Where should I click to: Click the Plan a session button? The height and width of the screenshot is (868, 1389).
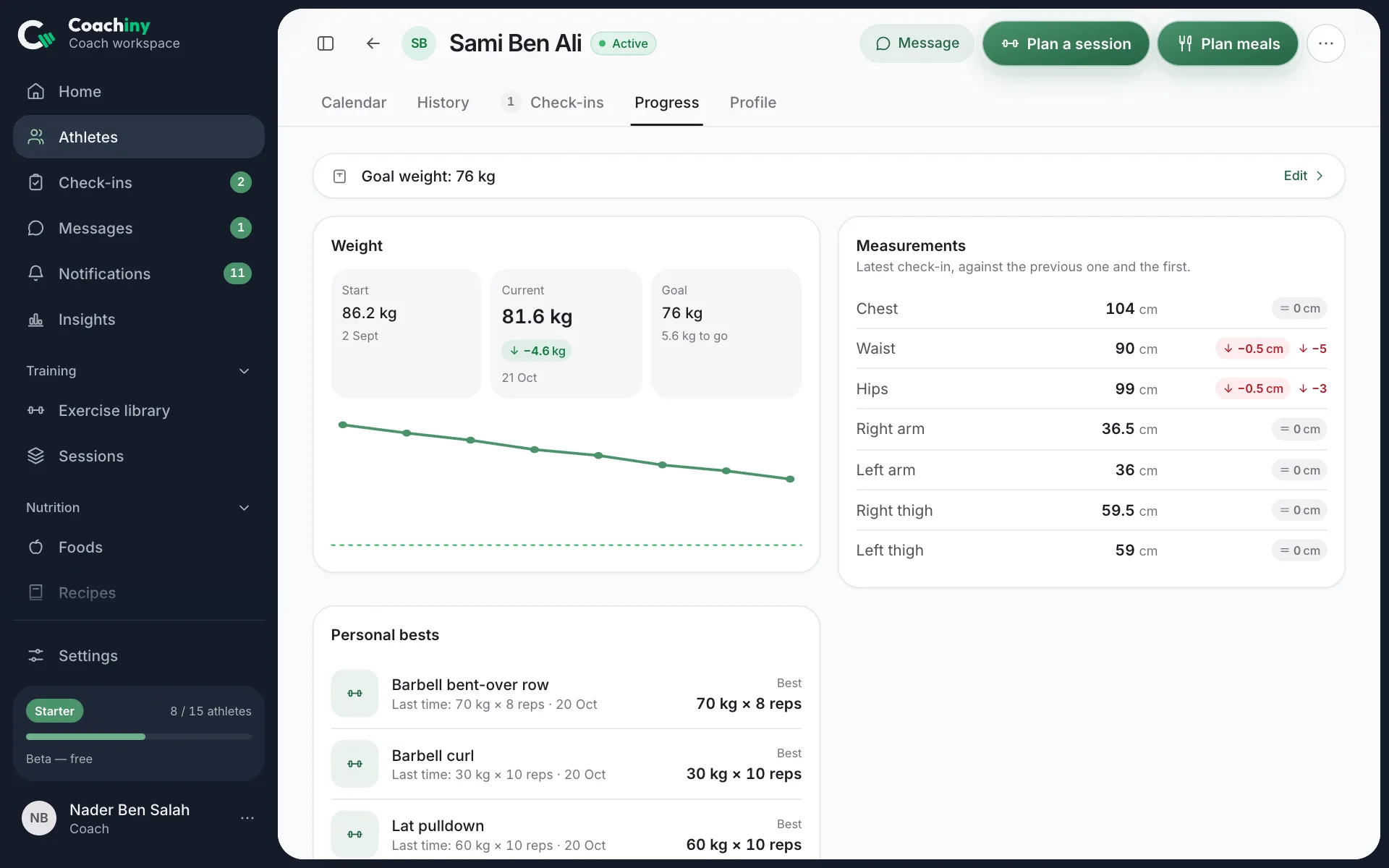[x=1066, y=43]
